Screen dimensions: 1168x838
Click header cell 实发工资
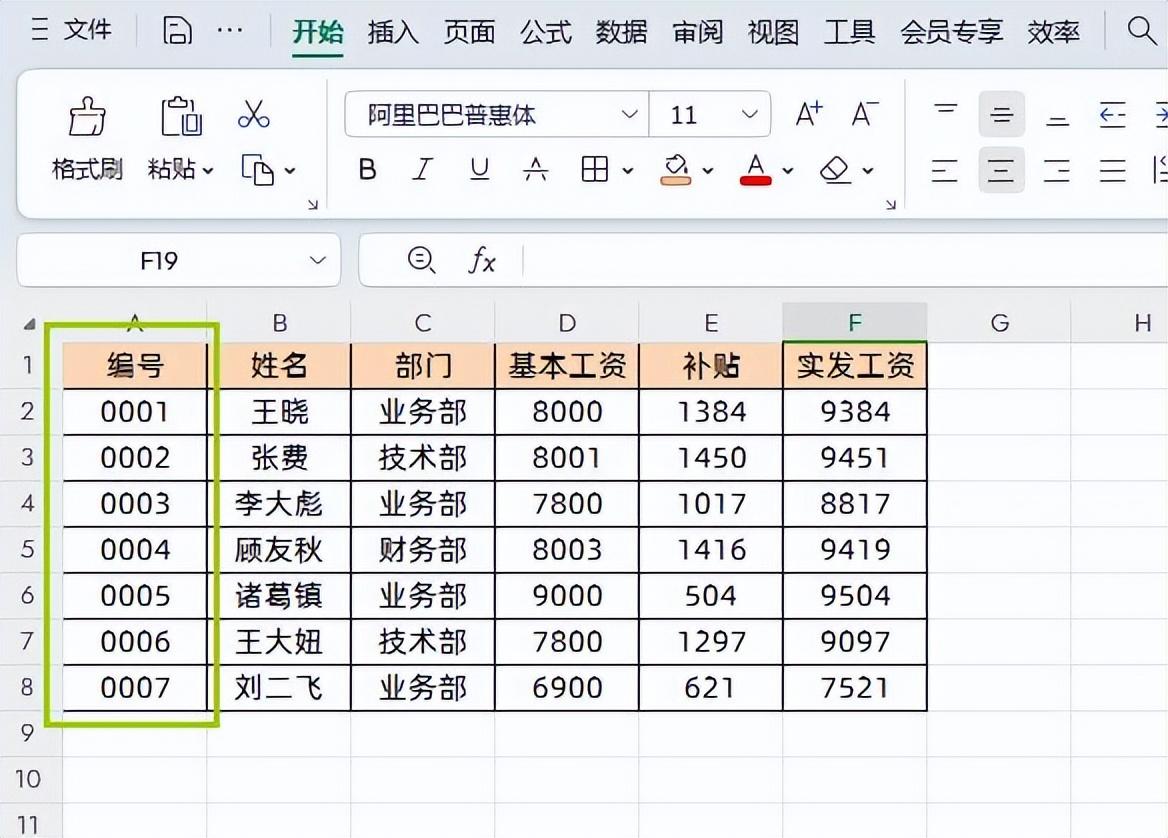[x=855, y=366]
